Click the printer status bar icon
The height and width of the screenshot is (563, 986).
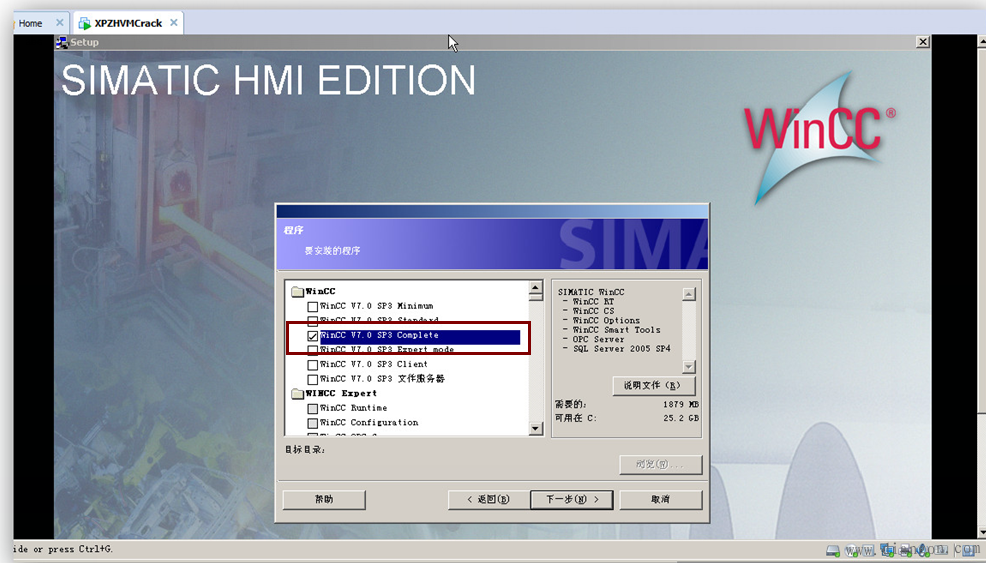point(905,550)
